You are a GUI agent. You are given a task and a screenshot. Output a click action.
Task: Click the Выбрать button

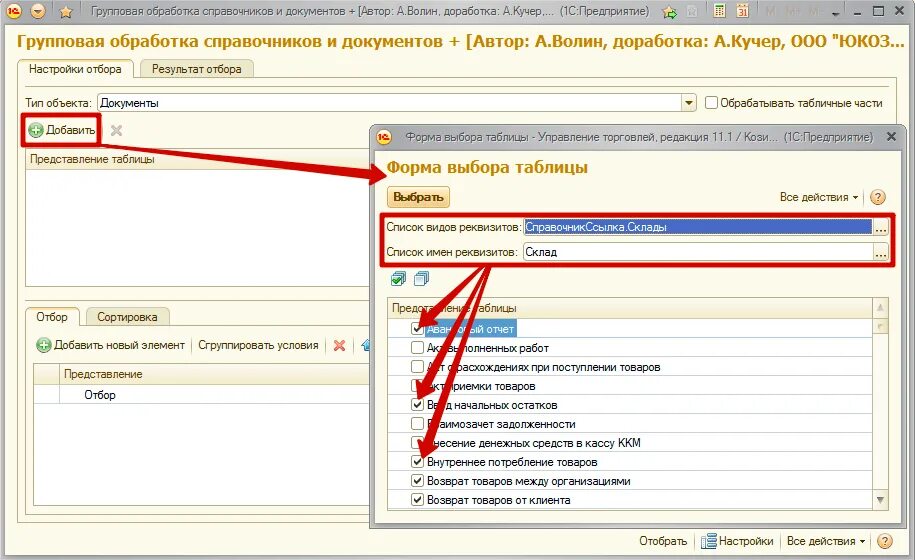[x=418, y=197]
